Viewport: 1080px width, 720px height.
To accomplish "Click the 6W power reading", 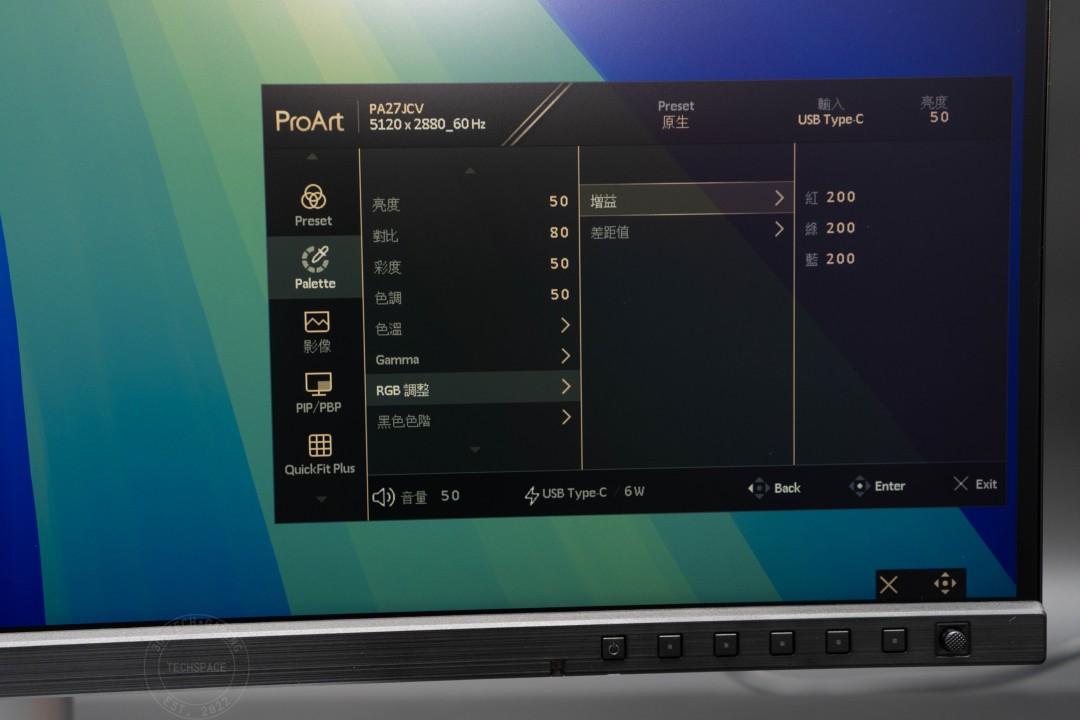I will click(634, 492).
